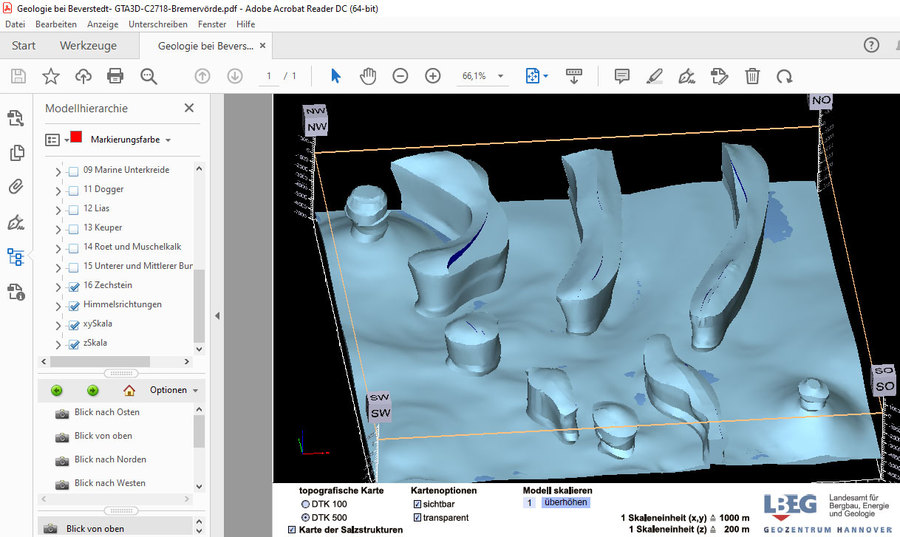Click the delete trash can icon
900x537 pixels.
[x=752, y=76]
